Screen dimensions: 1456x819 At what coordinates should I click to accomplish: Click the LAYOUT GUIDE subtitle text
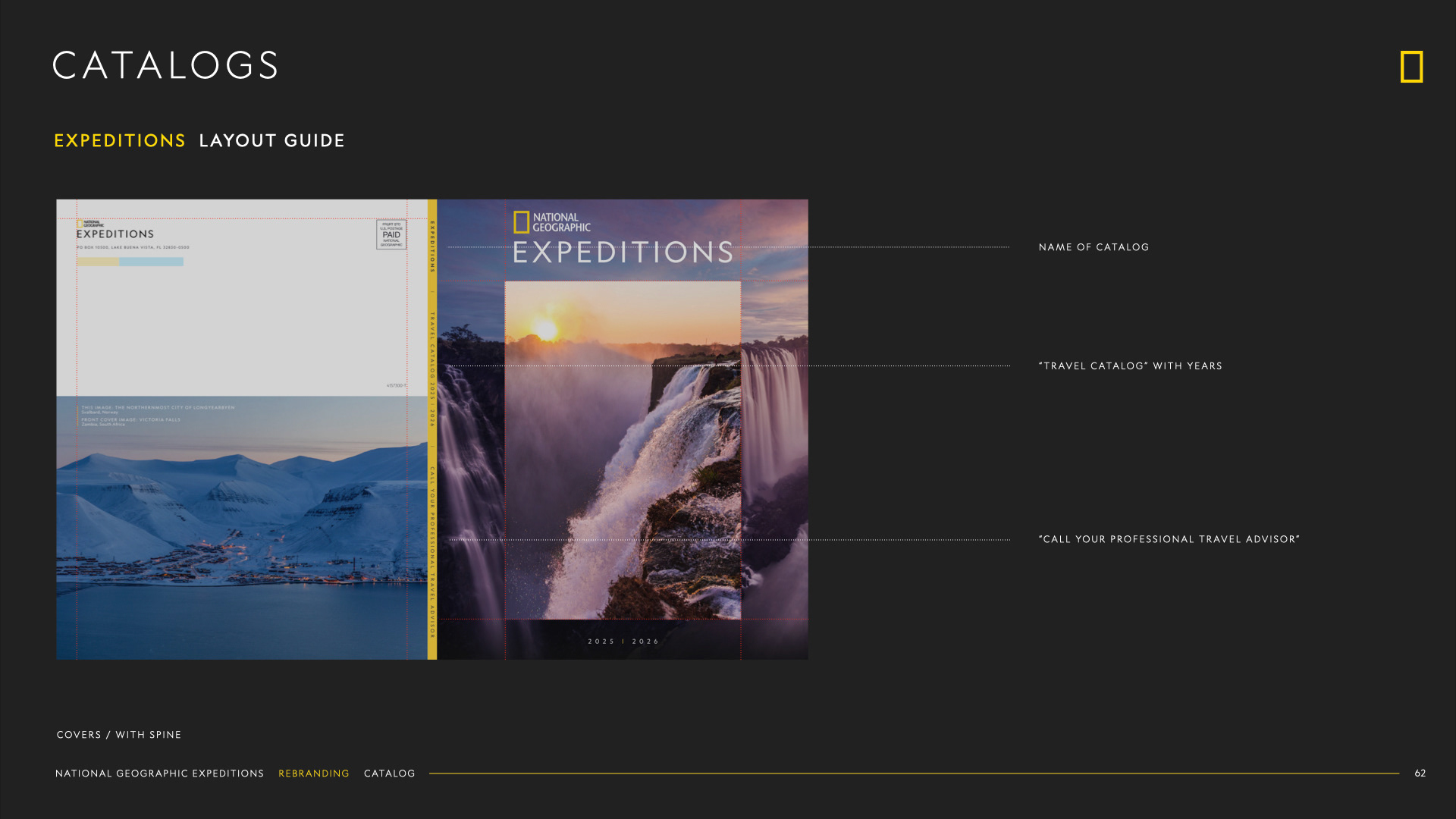(x=271, y=141)
